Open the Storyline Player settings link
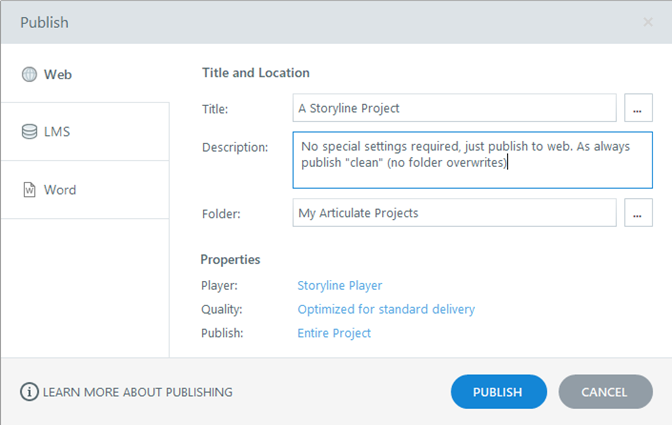The width and height of the screenshot is (672, 425). (339, 285)
